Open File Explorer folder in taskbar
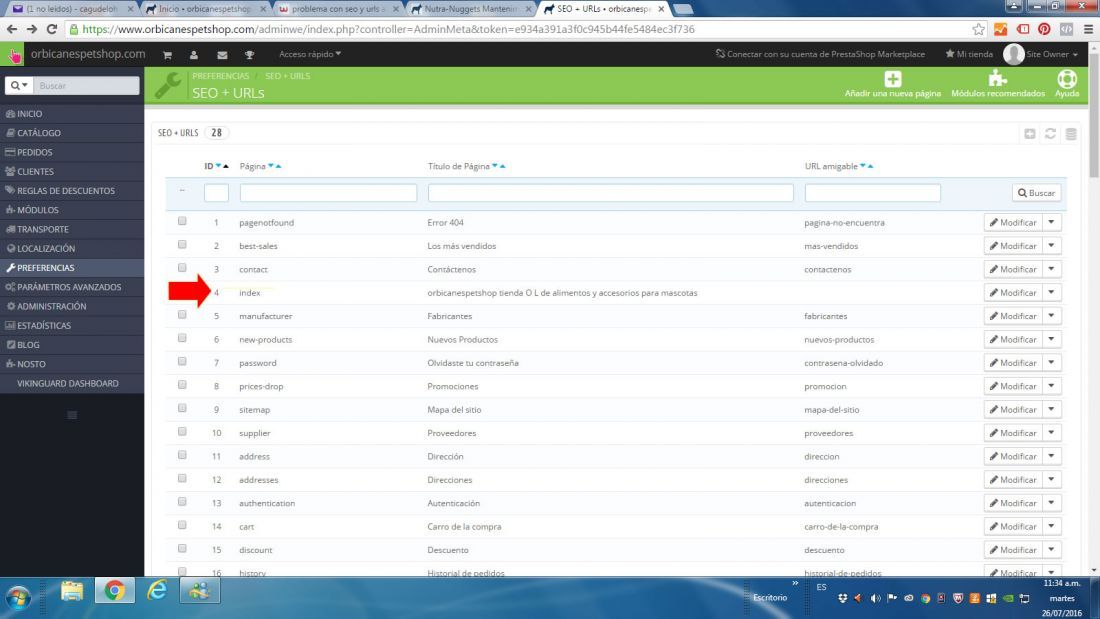The width and height of the screenshot is (1100, 619). click(x=72, y=591)
